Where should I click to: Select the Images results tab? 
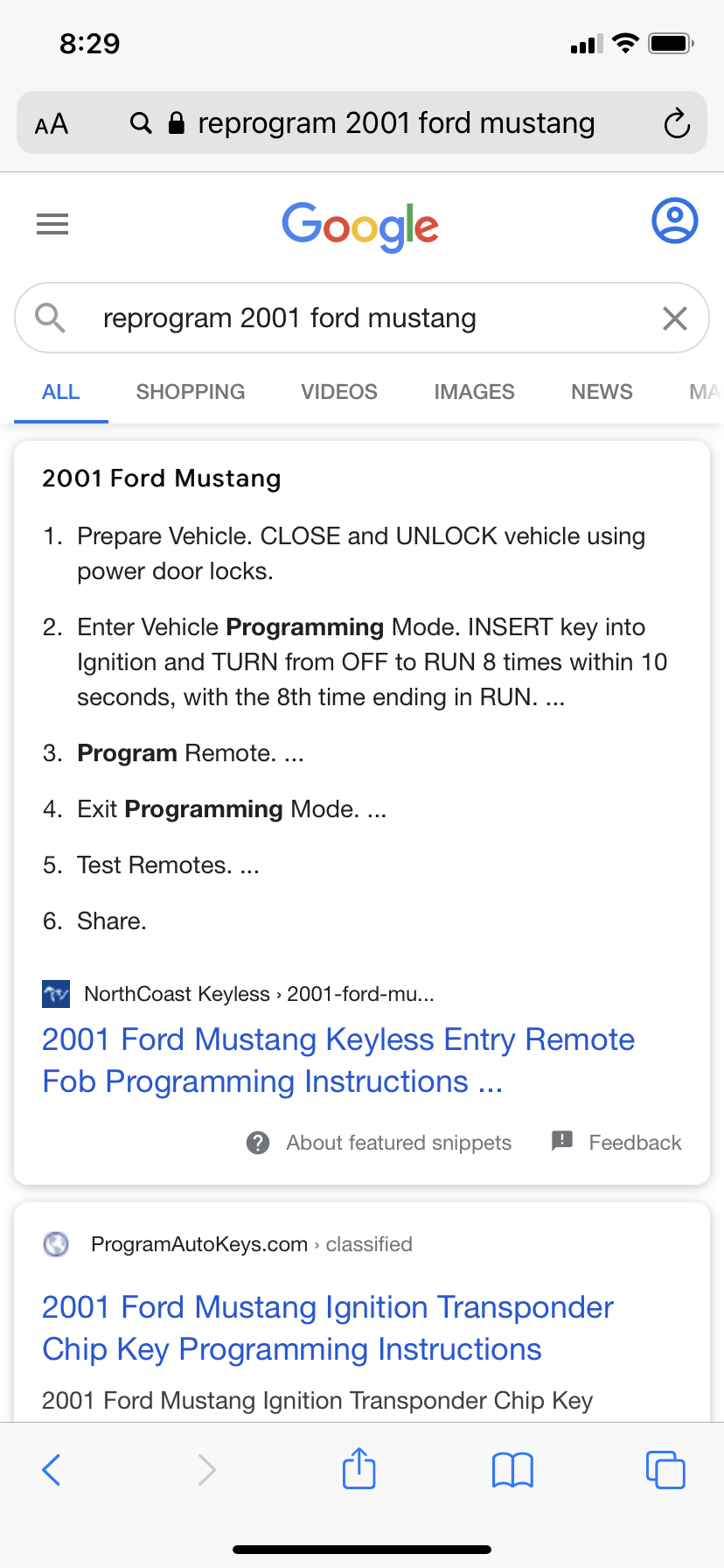click(474, 392)
